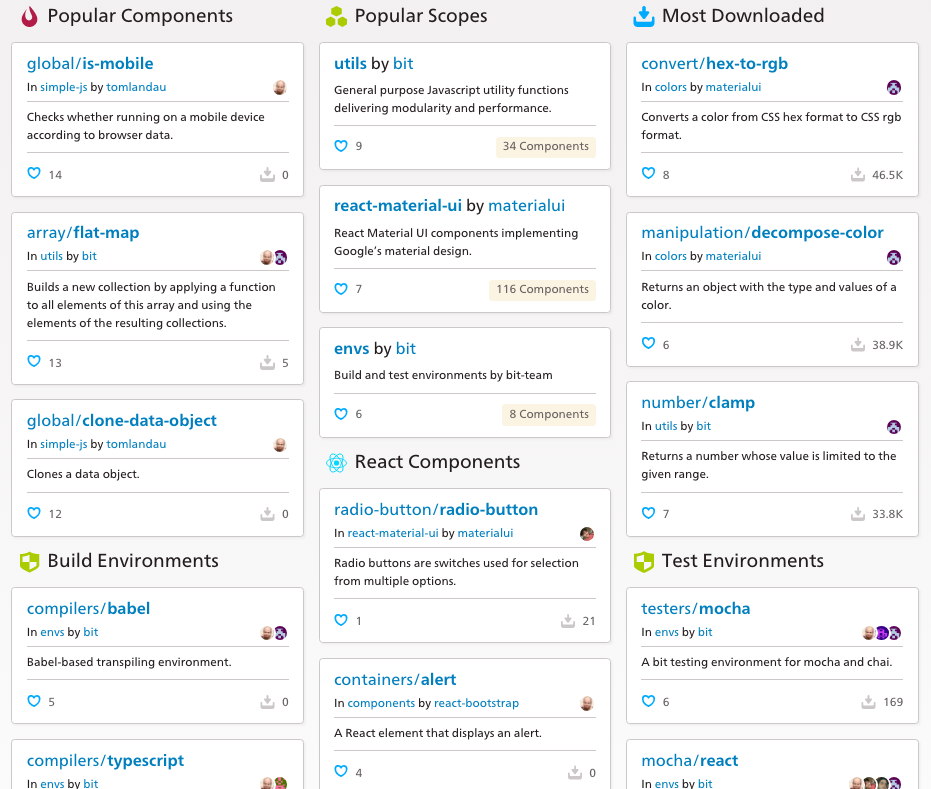Screen dimensions: 931x789
Task: Open the envs scope title link
Action: pos(352,348)
